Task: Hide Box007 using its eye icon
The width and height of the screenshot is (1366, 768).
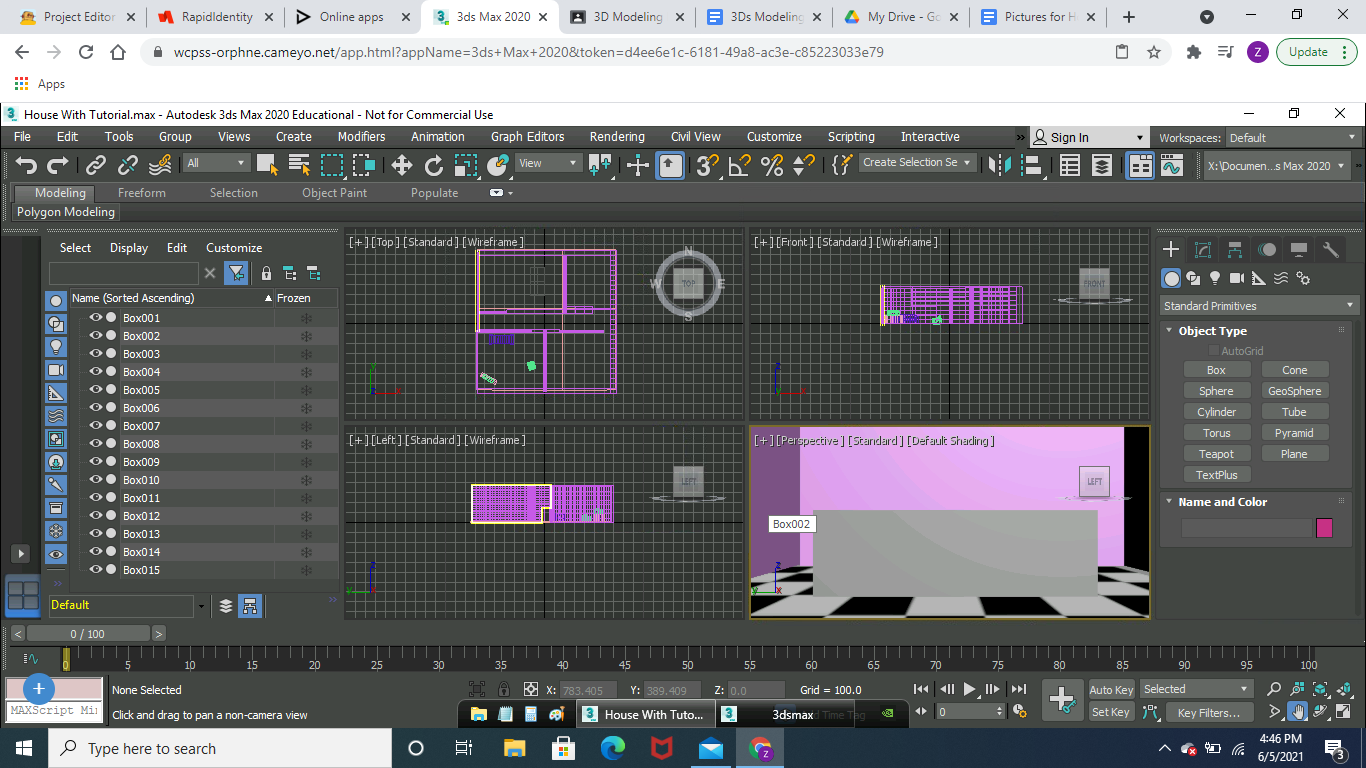Action: (96, 426)
